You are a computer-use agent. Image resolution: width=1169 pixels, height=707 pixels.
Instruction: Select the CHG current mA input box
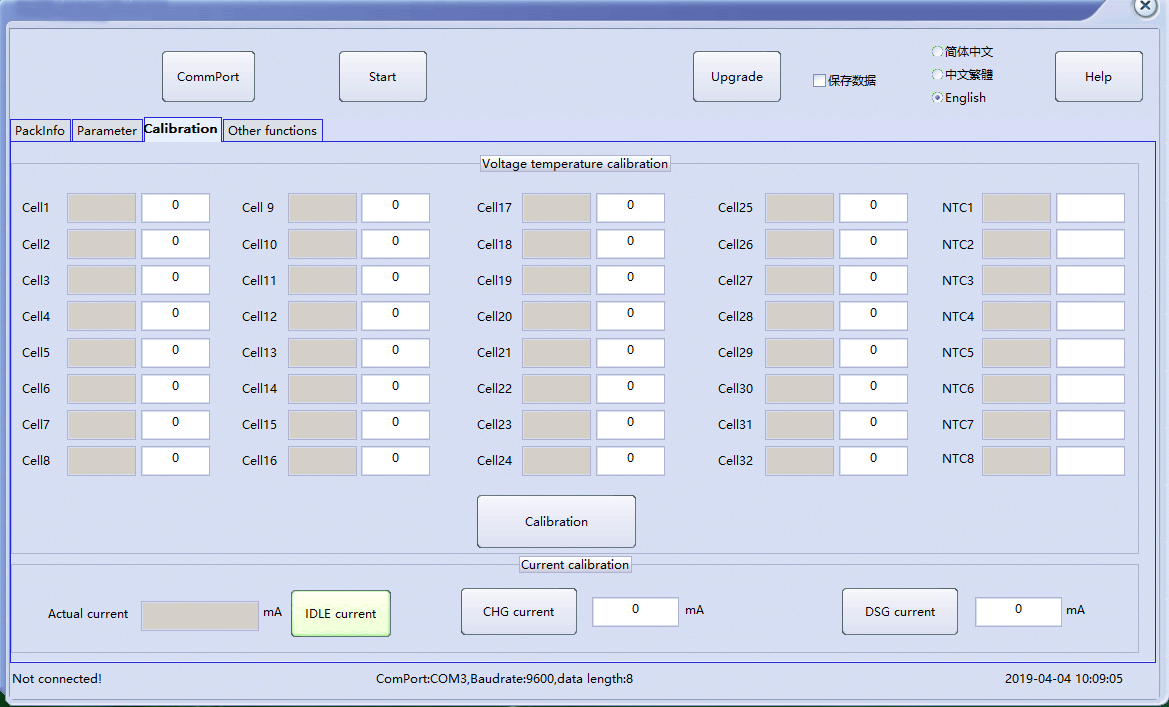[x=635, y=612]
